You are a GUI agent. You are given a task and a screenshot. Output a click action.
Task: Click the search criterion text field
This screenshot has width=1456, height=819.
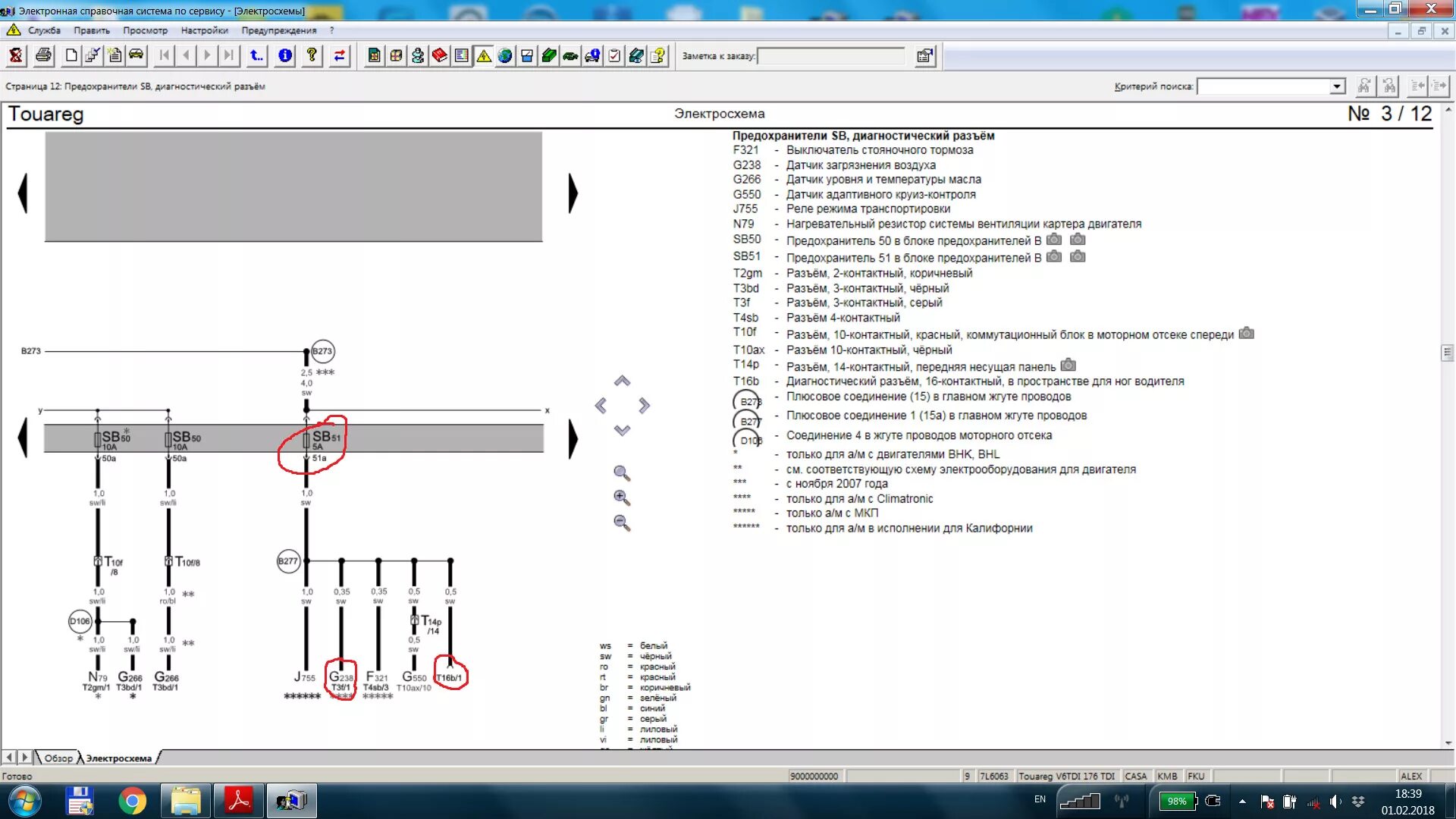click(1263, 86)
